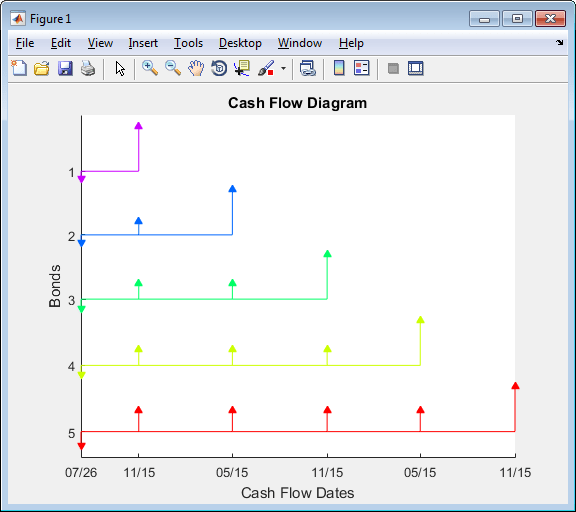Click y-axis tick label 2

pos(71,237)
